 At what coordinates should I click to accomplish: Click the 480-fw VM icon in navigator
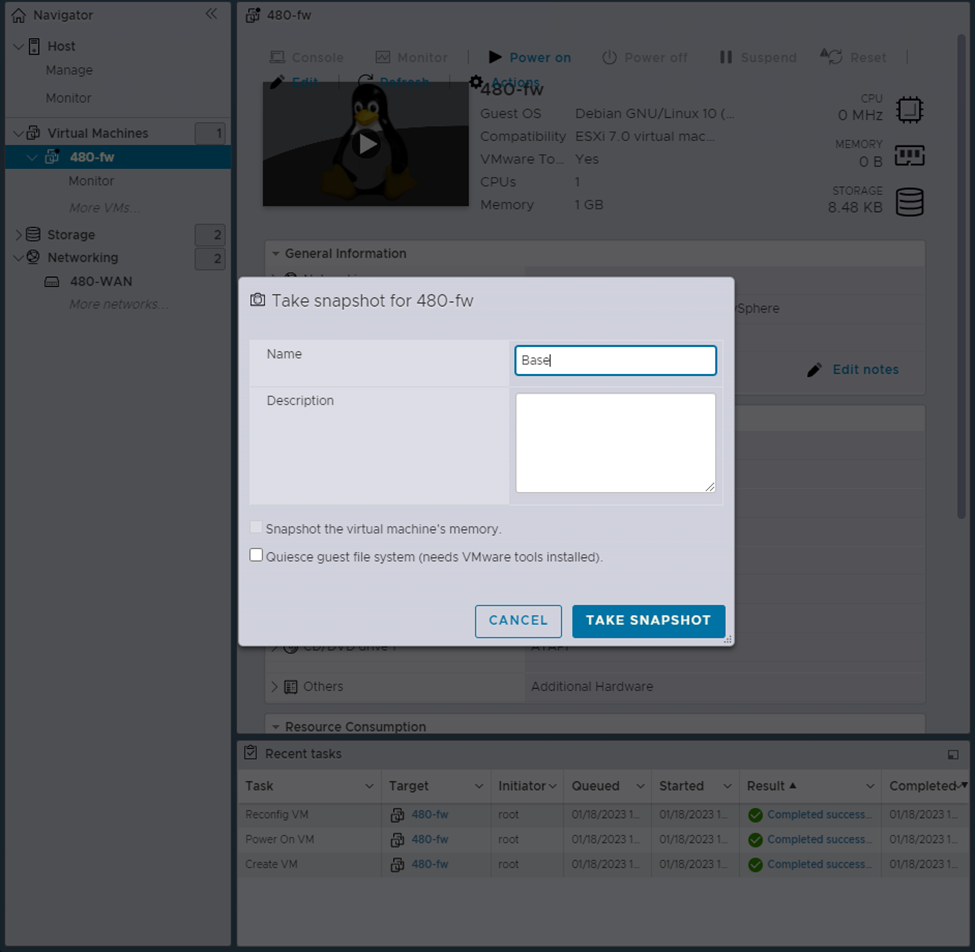(53, 157)
